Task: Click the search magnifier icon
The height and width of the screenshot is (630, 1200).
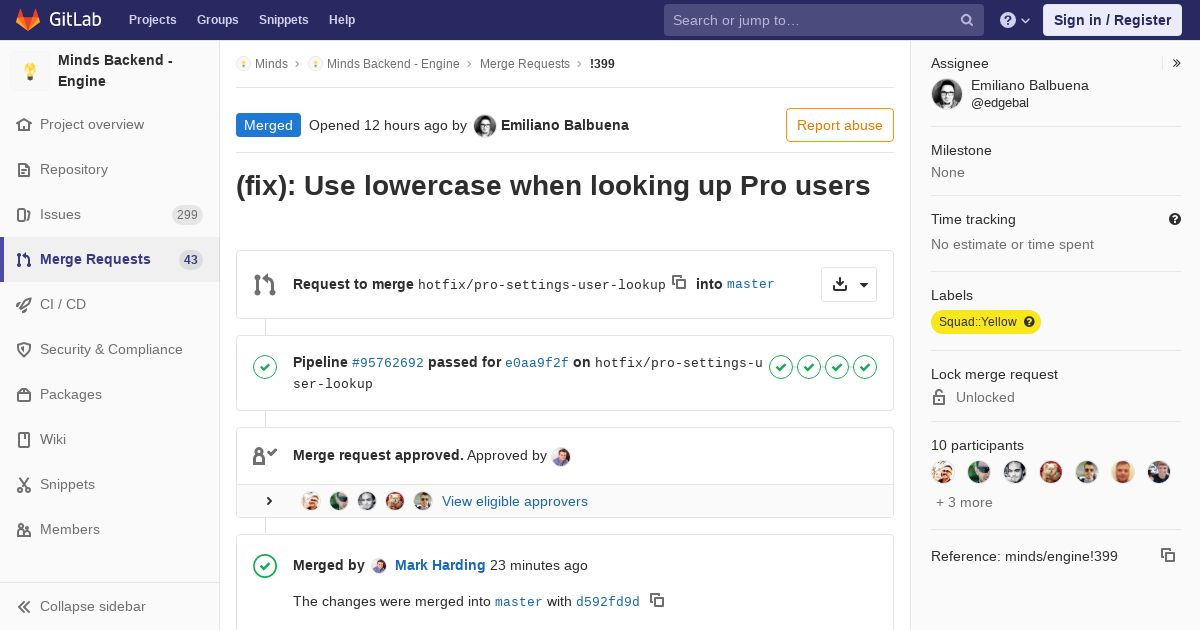Action: pos(967,20)
